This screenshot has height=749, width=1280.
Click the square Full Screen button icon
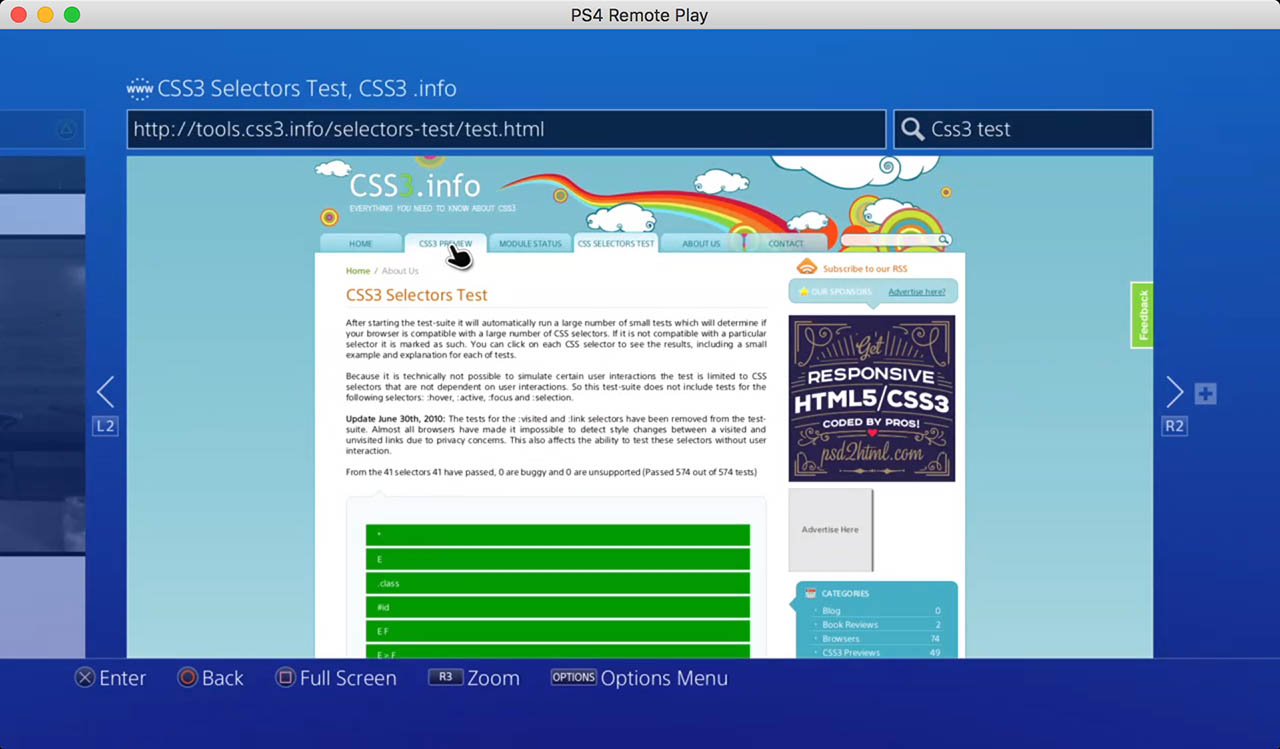(x=285, y=678)
